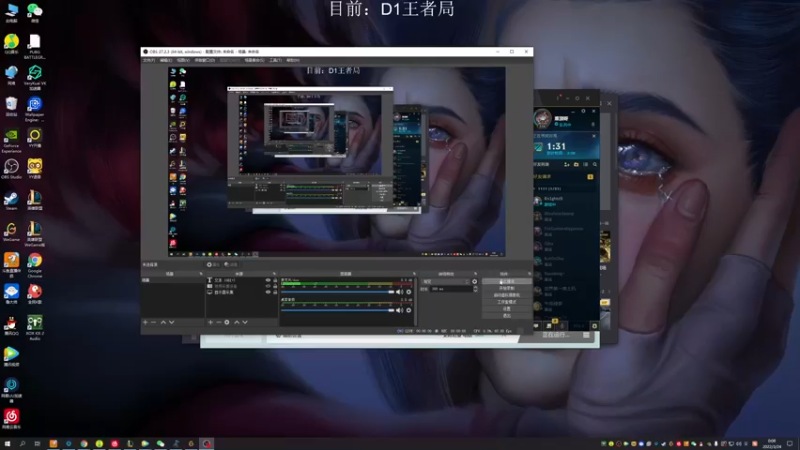The width and height of the screenshot is (800, 450).
Task: Open Tencent Video desktop shortcut
Action: pos(11,356)
